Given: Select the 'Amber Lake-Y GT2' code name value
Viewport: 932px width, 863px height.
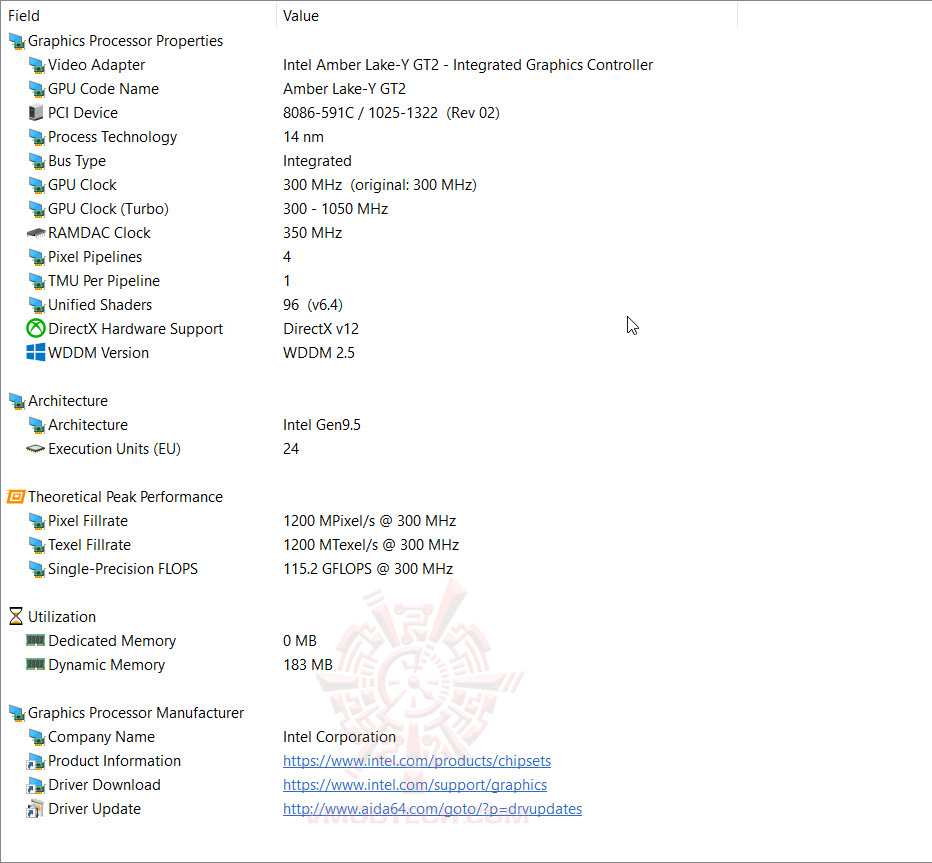Looking at the screenshot, I should coord(344,89).
